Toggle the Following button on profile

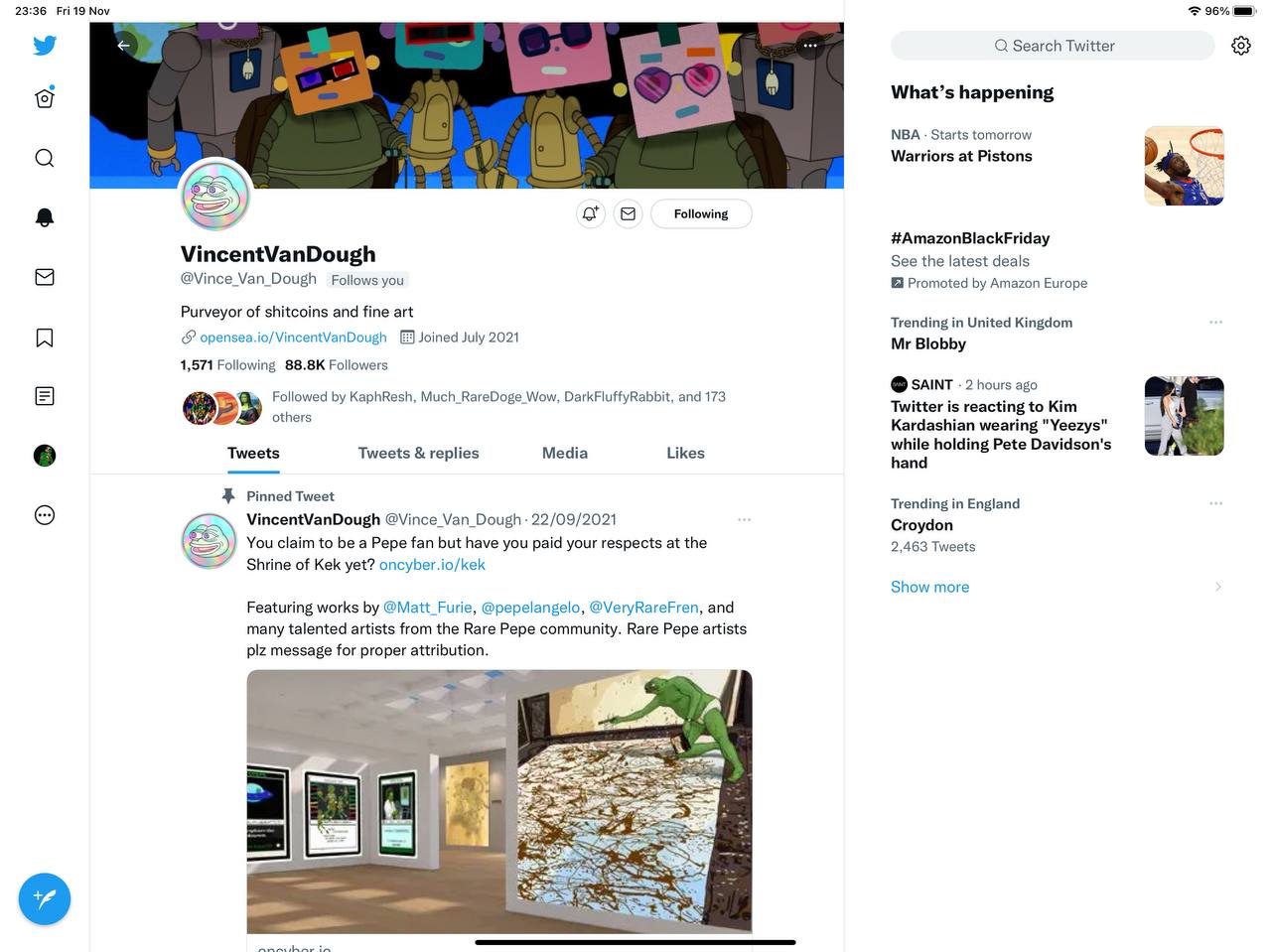point(701,213)
